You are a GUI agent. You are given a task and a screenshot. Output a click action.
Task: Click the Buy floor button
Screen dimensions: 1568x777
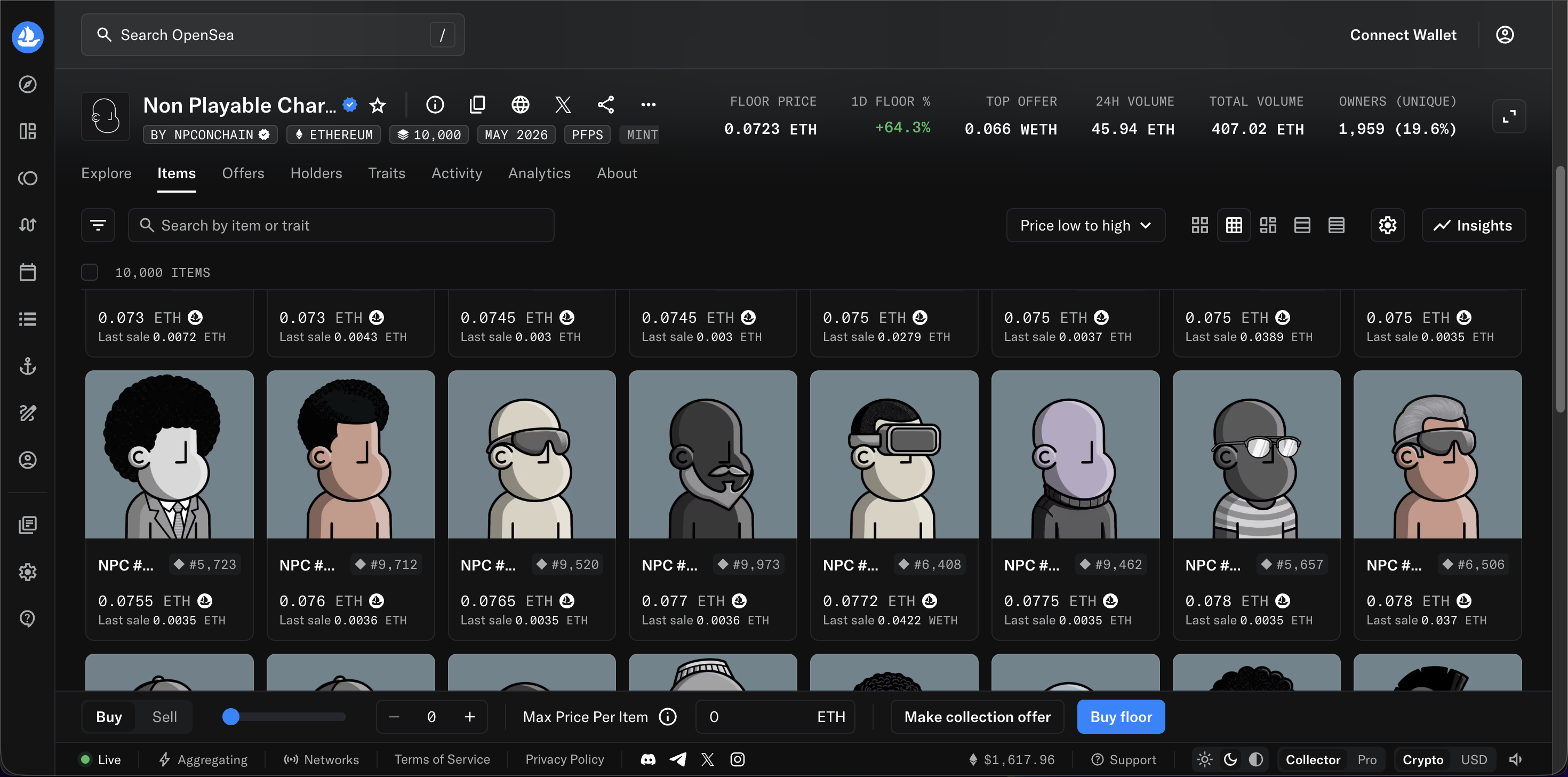(1121, 717)
